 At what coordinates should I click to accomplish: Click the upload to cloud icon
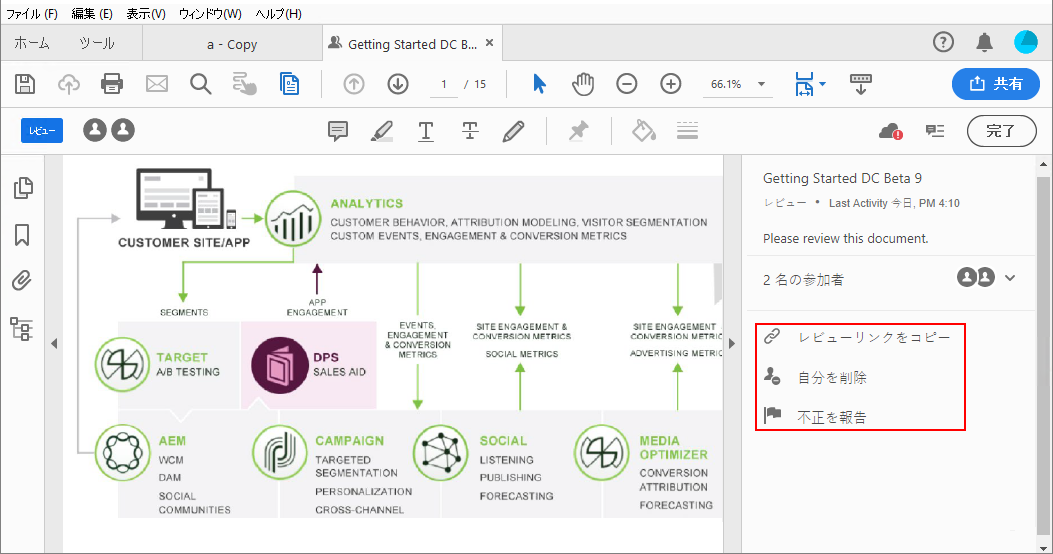coord(68,84)
